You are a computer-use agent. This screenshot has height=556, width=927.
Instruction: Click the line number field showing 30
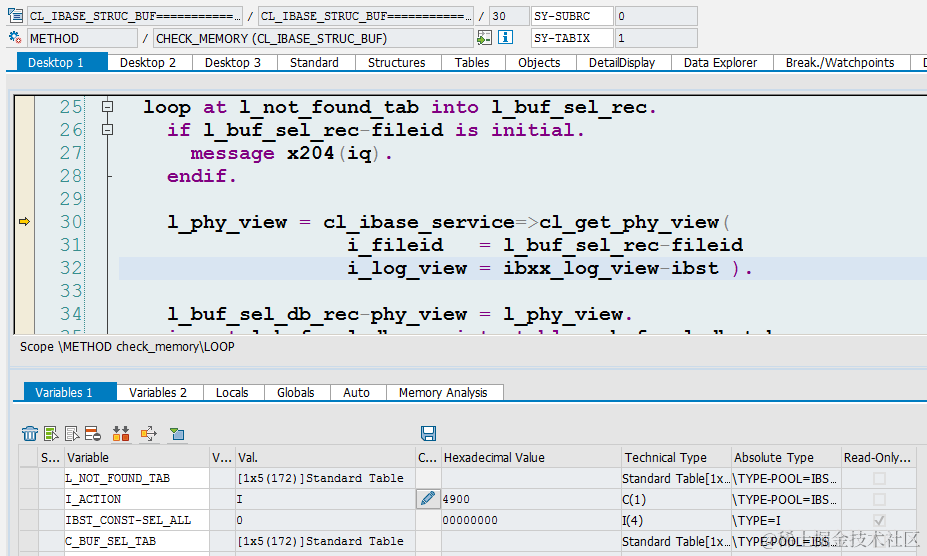[x=509, y=16]
